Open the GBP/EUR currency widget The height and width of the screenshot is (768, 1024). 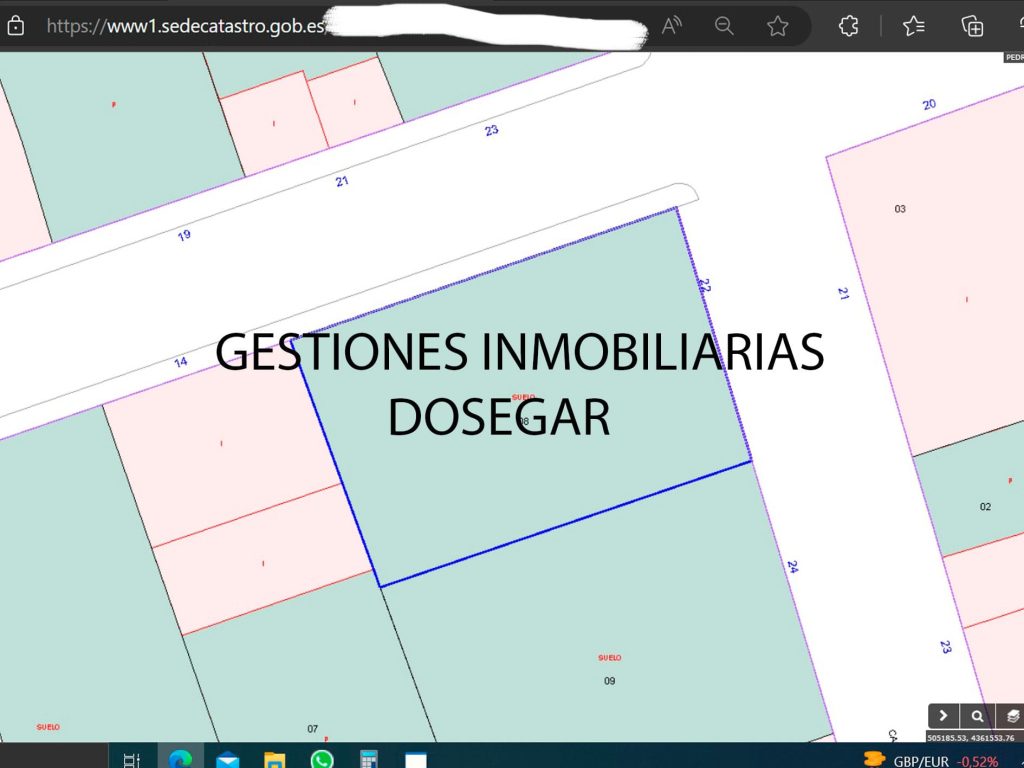(933, 761)
